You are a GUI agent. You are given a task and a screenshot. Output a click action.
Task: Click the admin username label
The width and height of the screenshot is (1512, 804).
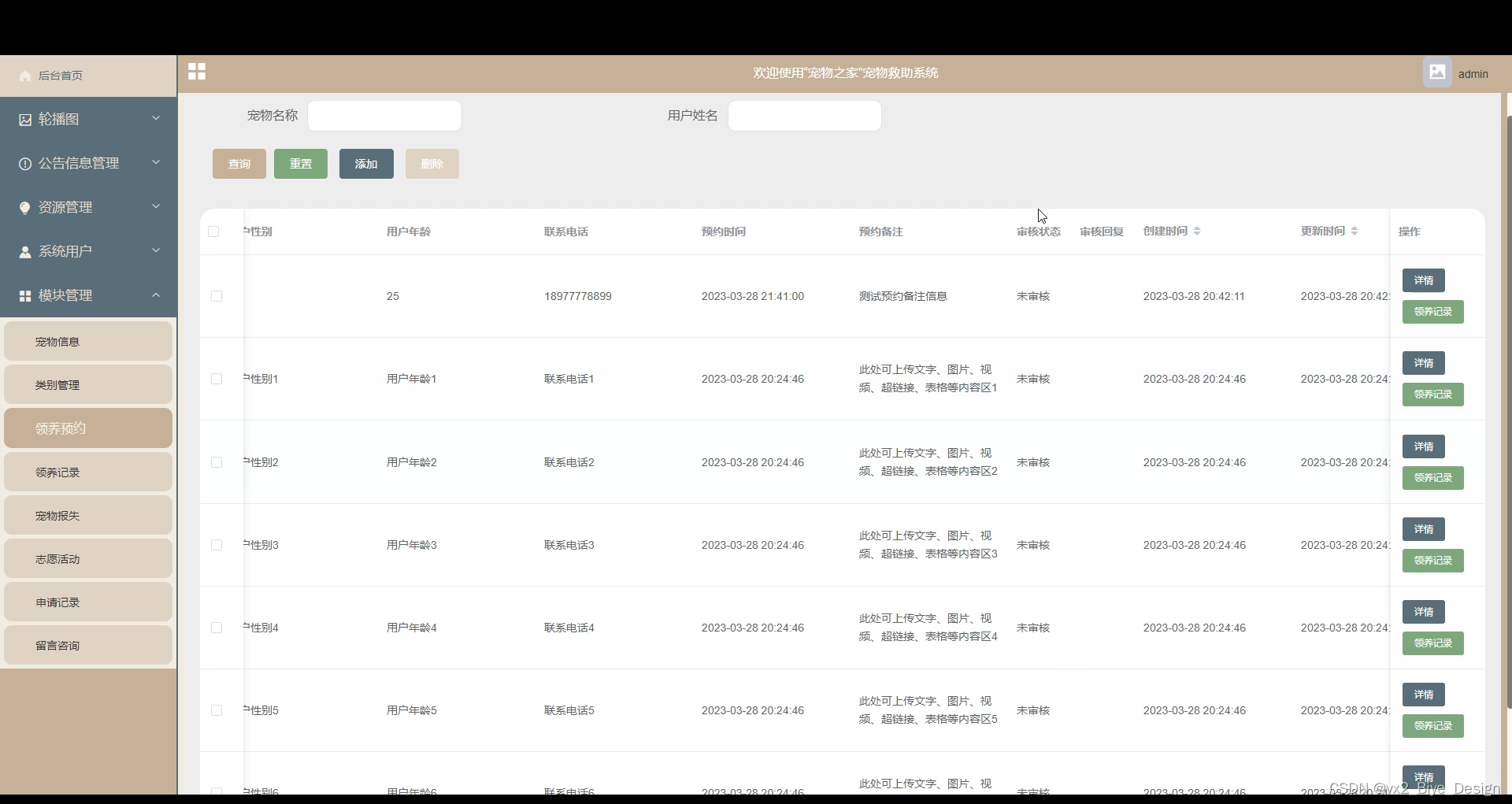pos(1473,74)
